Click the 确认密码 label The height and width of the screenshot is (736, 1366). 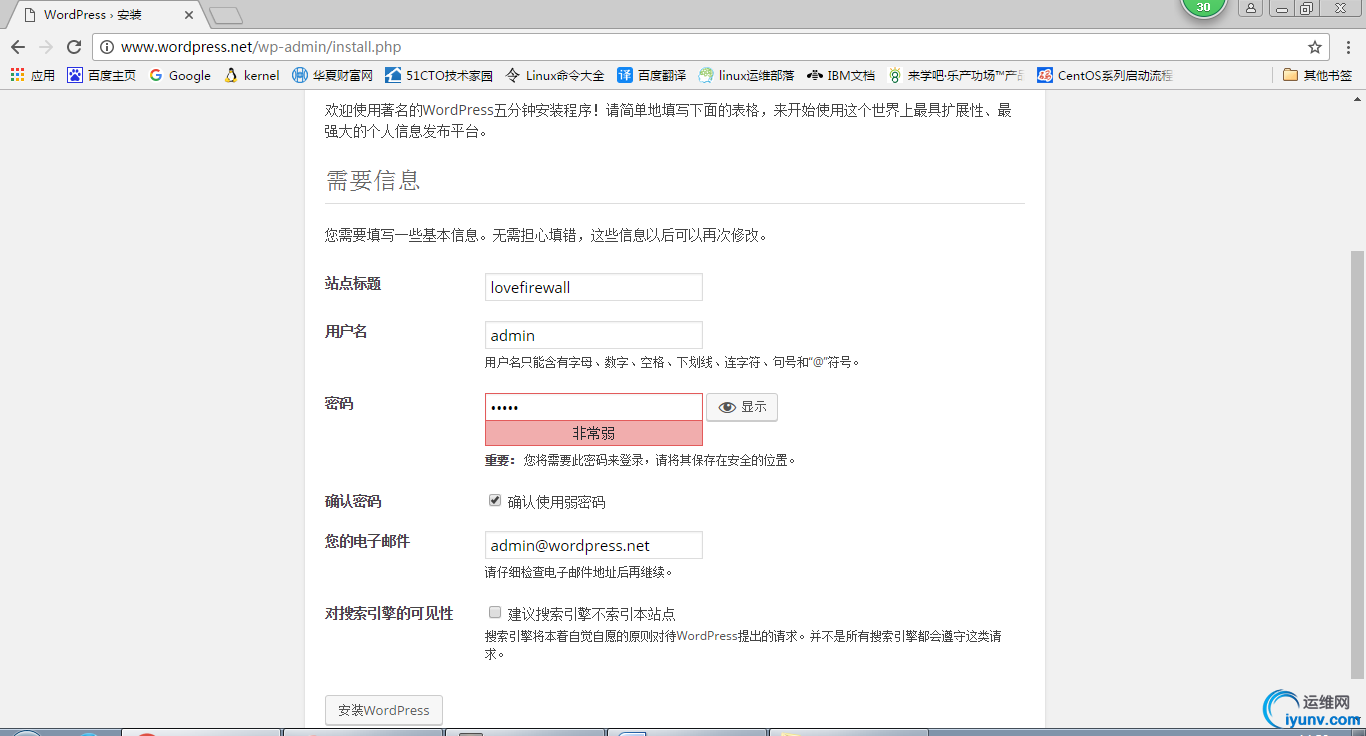[353, 502]
